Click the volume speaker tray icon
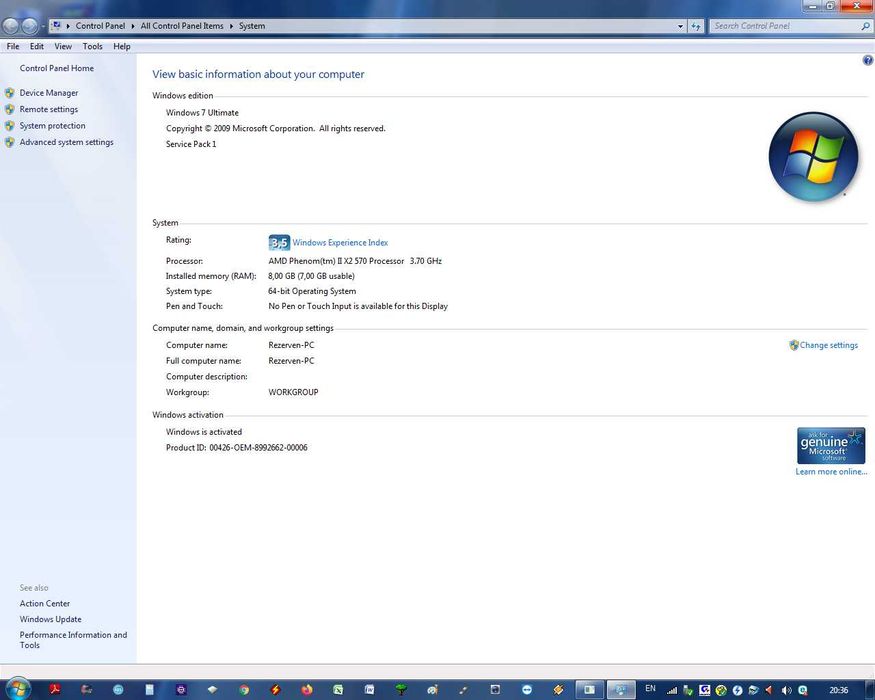 coord(786,689)
